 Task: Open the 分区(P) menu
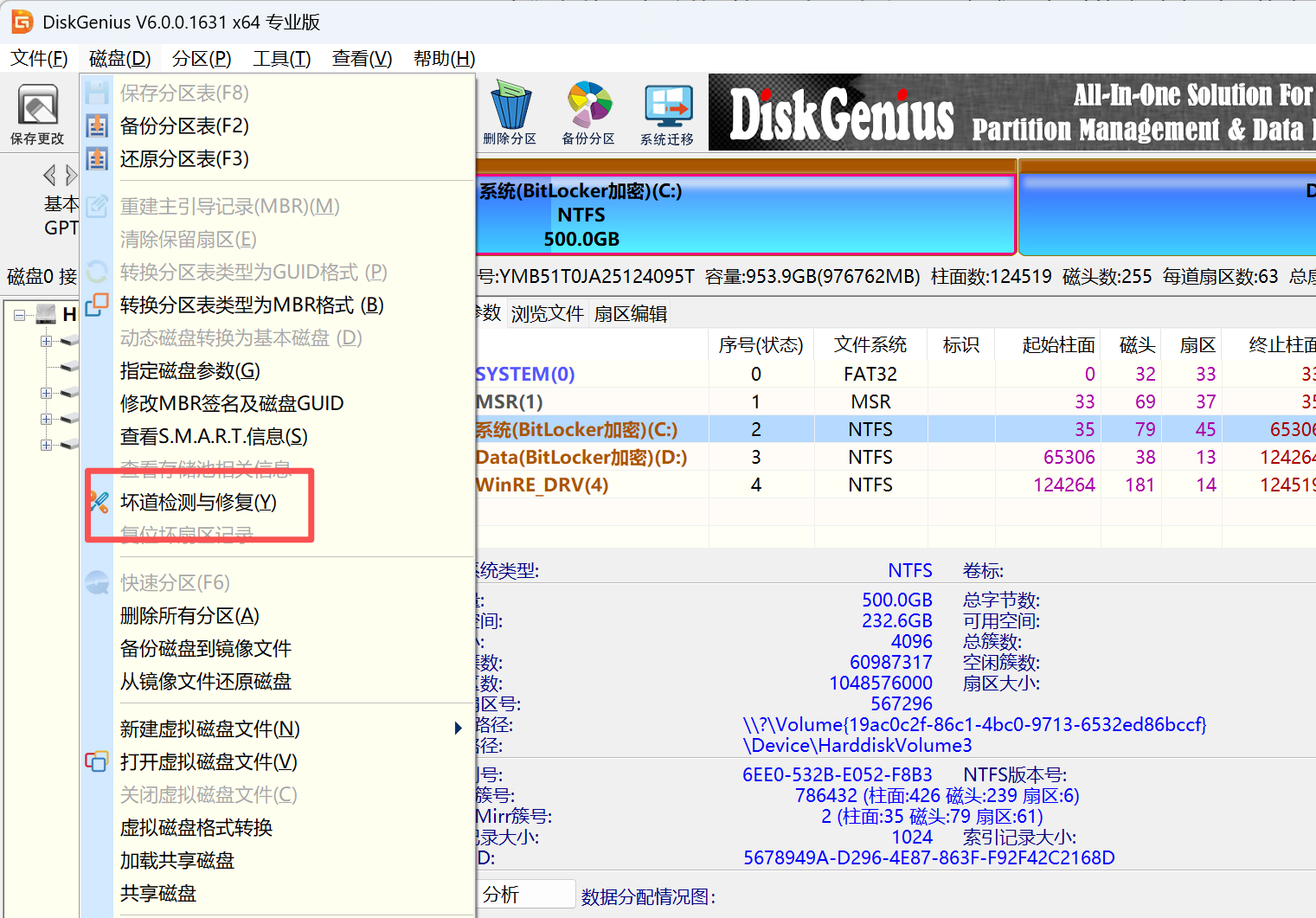click(x=202, y=58)
